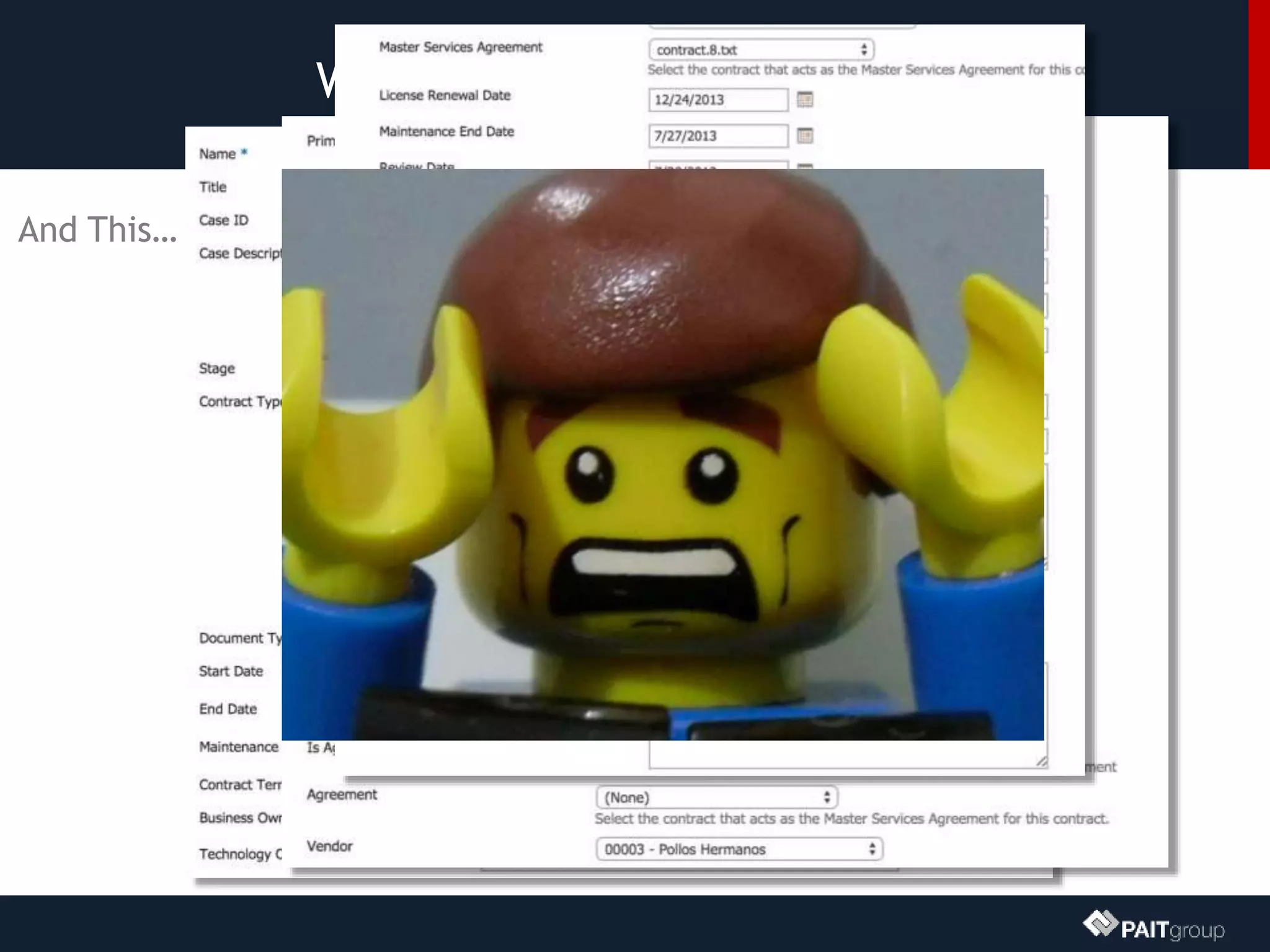Open the Master Services Agreement contract.8.txt dropdown
Image resolution: width=1270 pixels, height=952 pixels.
762,50
